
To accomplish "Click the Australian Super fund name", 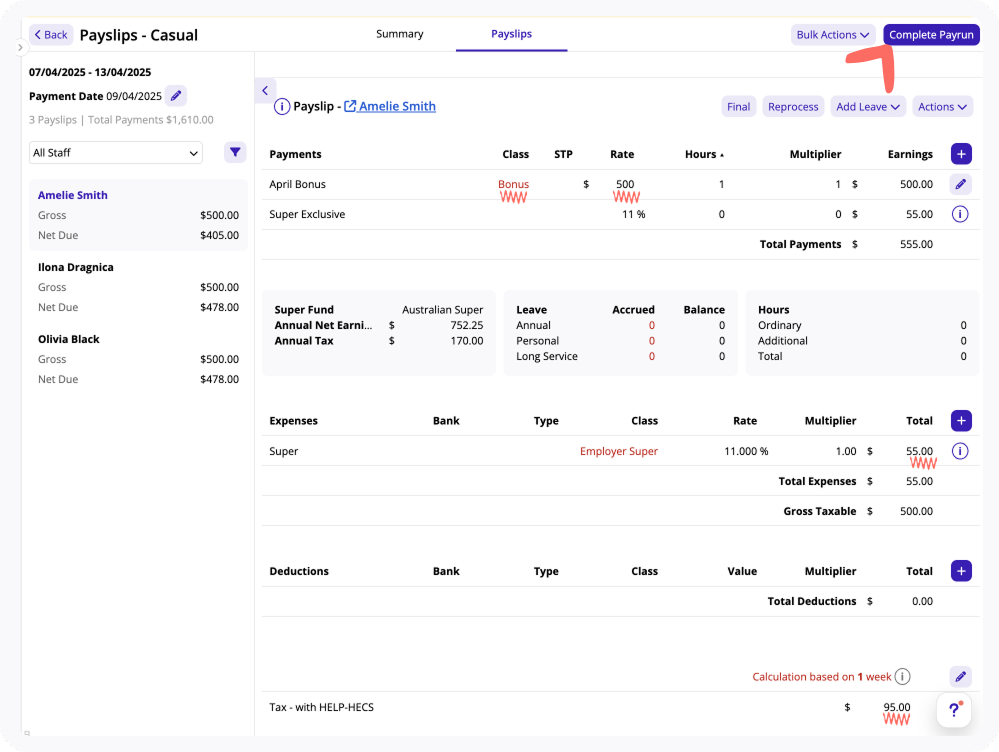I will [x=443, y=310].
